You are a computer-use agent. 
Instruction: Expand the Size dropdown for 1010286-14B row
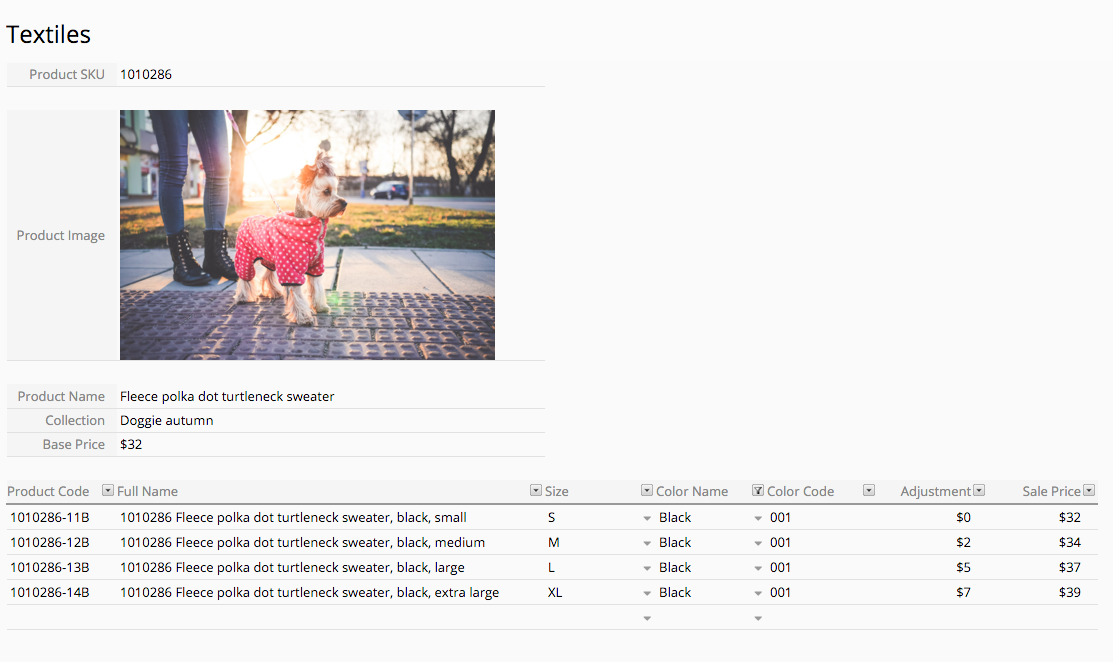click(x=647, y=593)
